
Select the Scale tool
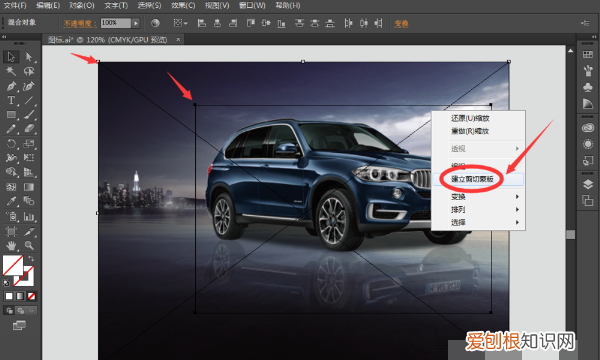click(29, 143)
